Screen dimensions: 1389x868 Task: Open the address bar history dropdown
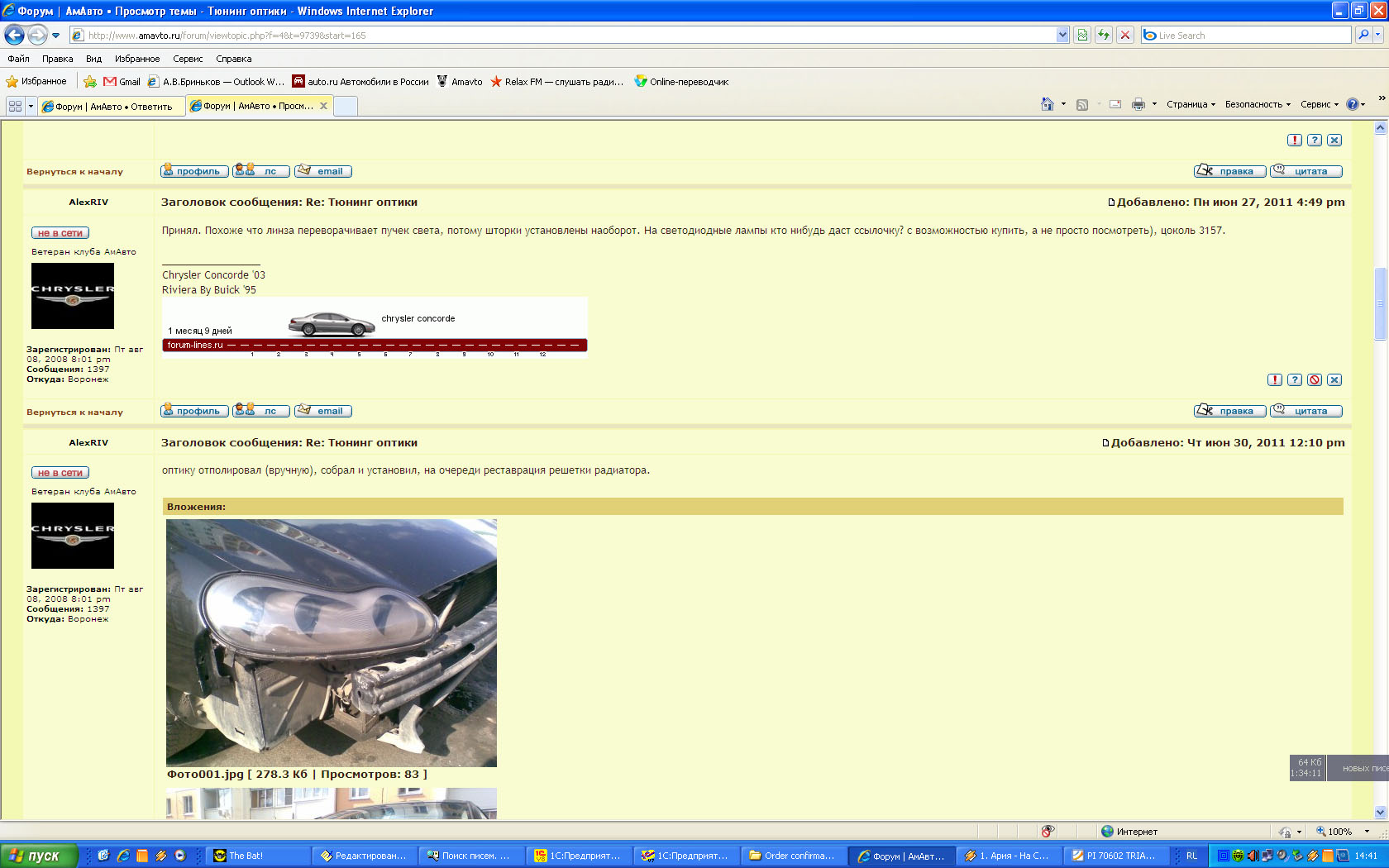[x=1062, y=35]
